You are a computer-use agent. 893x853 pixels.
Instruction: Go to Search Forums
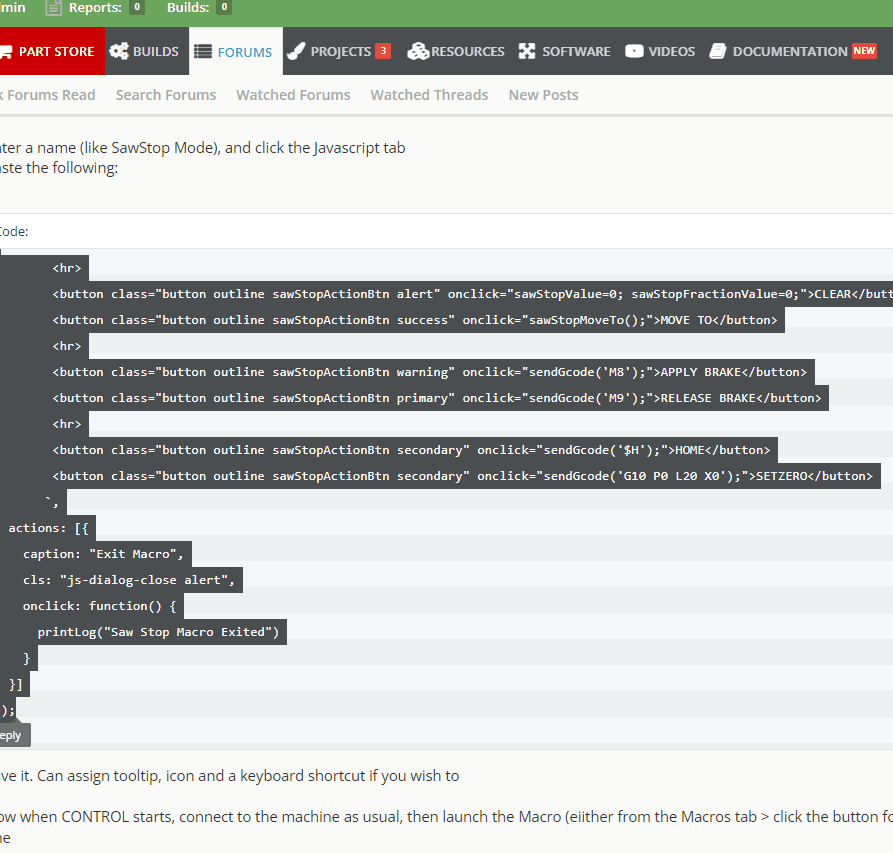[166, 95]
